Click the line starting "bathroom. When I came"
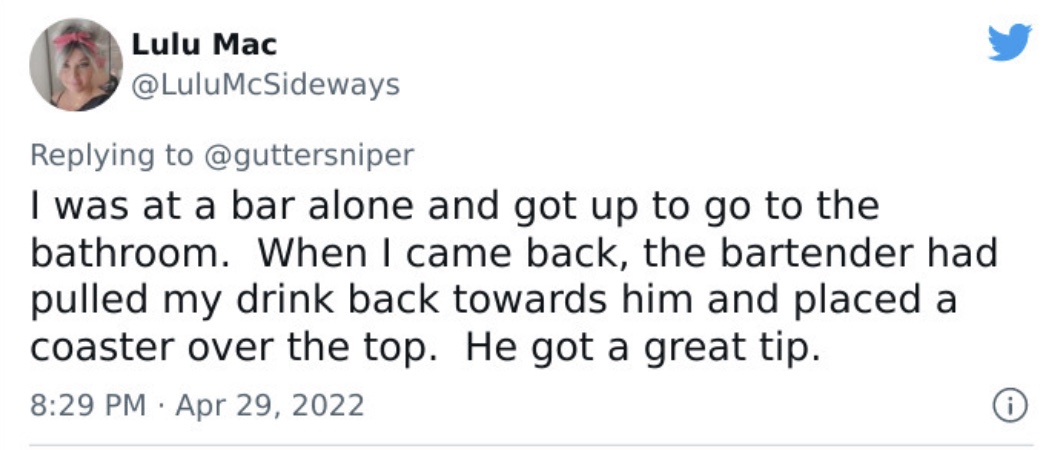Image resolution: width=1056 pixels, height=450 pixels. click(514, 253)
